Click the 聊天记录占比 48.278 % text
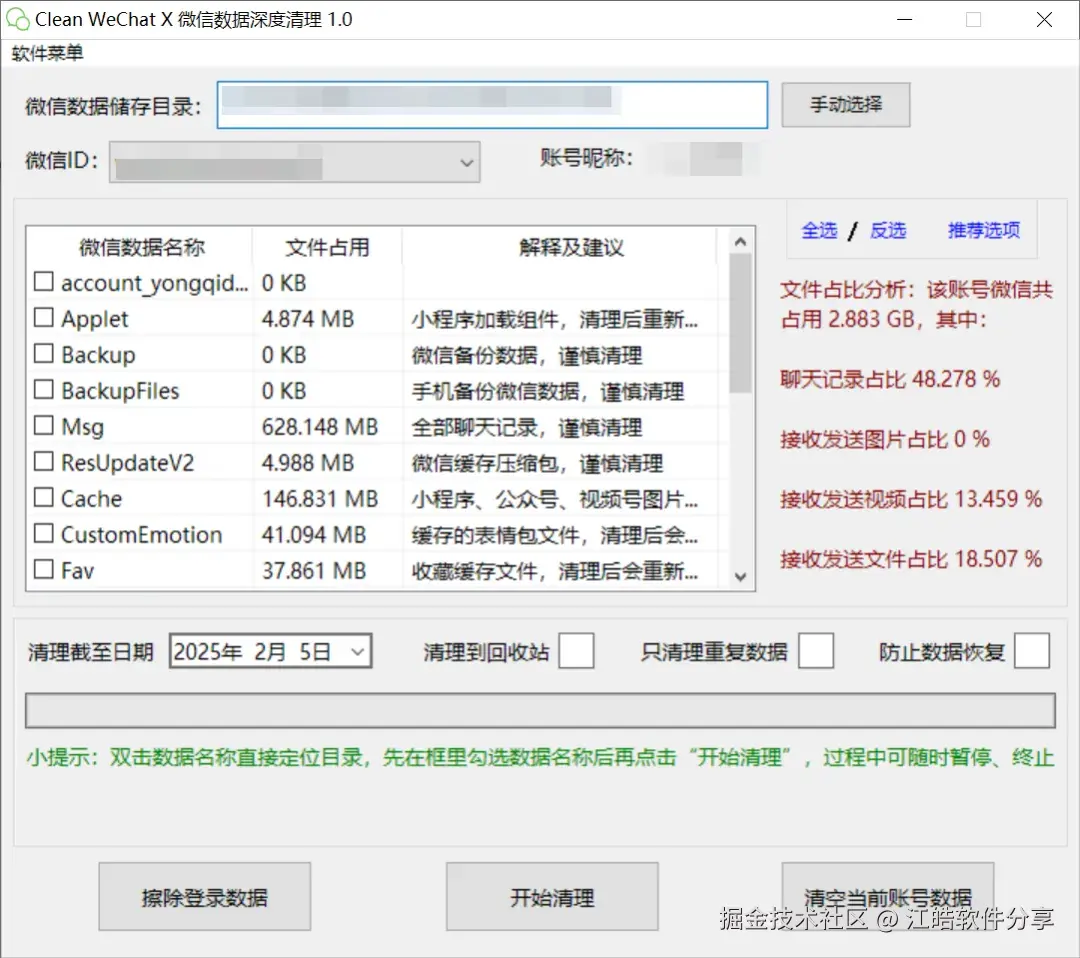 point(889,379)
